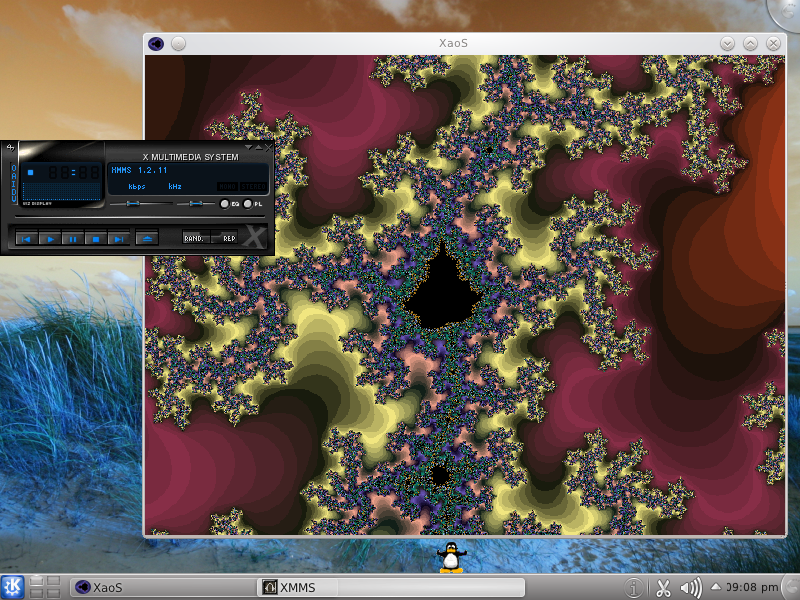This screenshot has width=800, height=600.
Task: Open the XMMS main menu squiggle icon
Action: (10, 148)
